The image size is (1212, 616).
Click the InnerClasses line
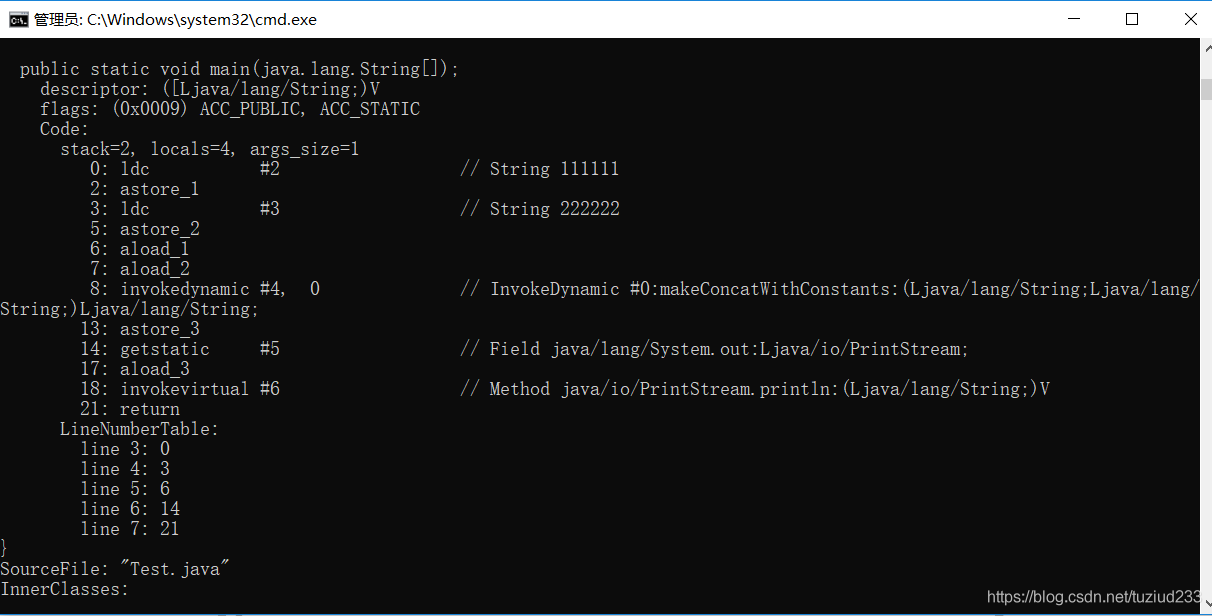pos(65,589)
